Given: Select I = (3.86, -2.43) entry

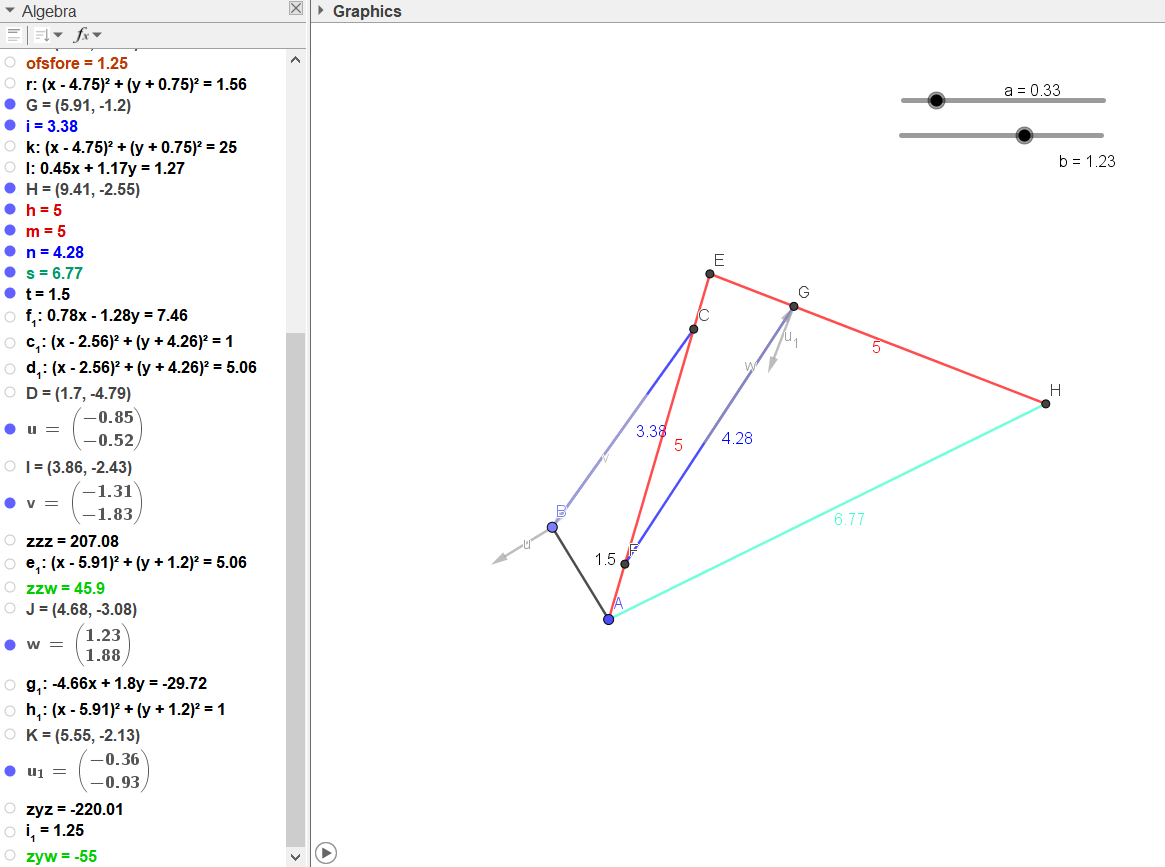Looking at the screenshot, I should pyautogui.click(x=79, y=467).
